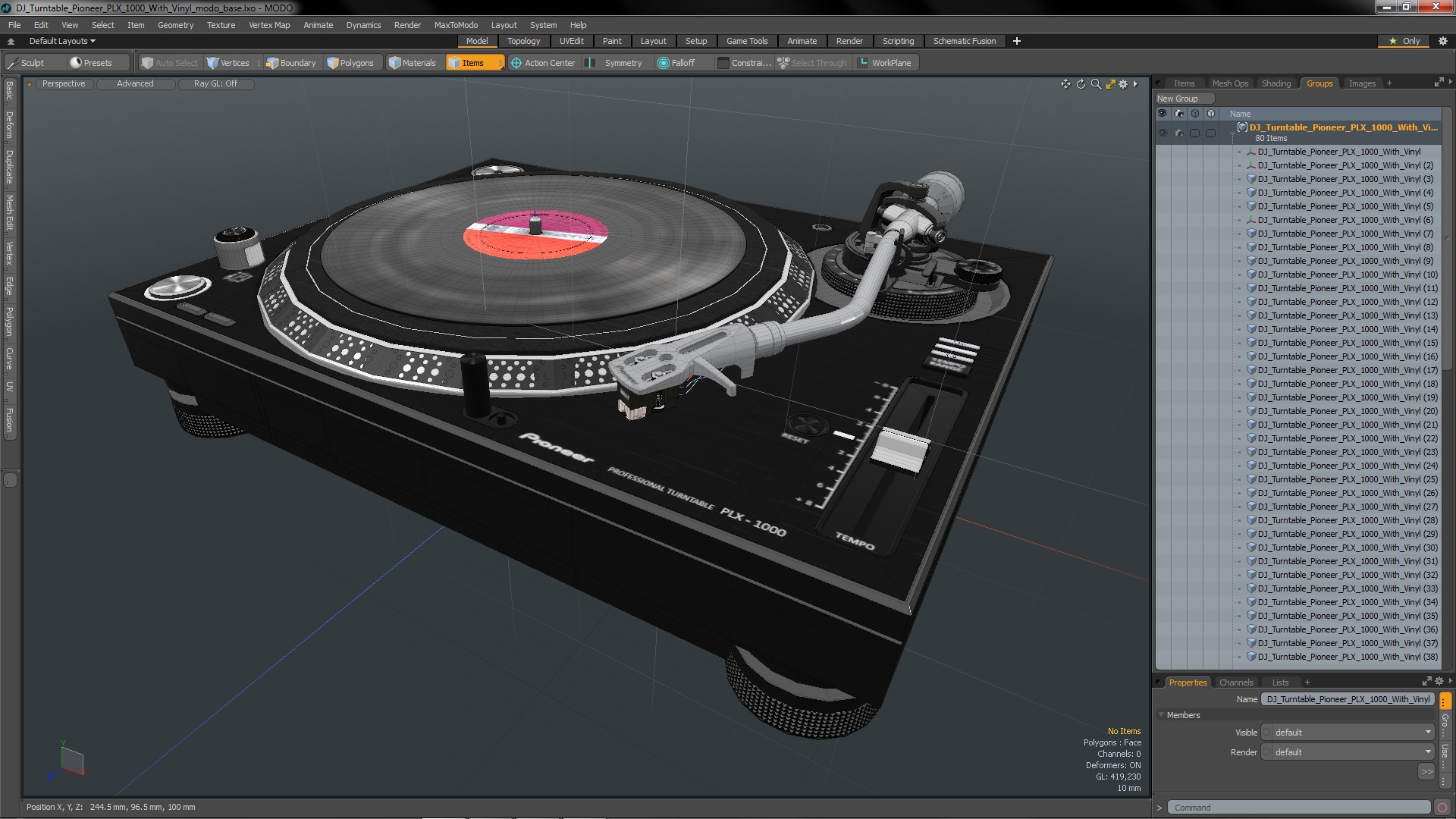Open the viewport settings gear
1456x819 pixels.
1123,84
